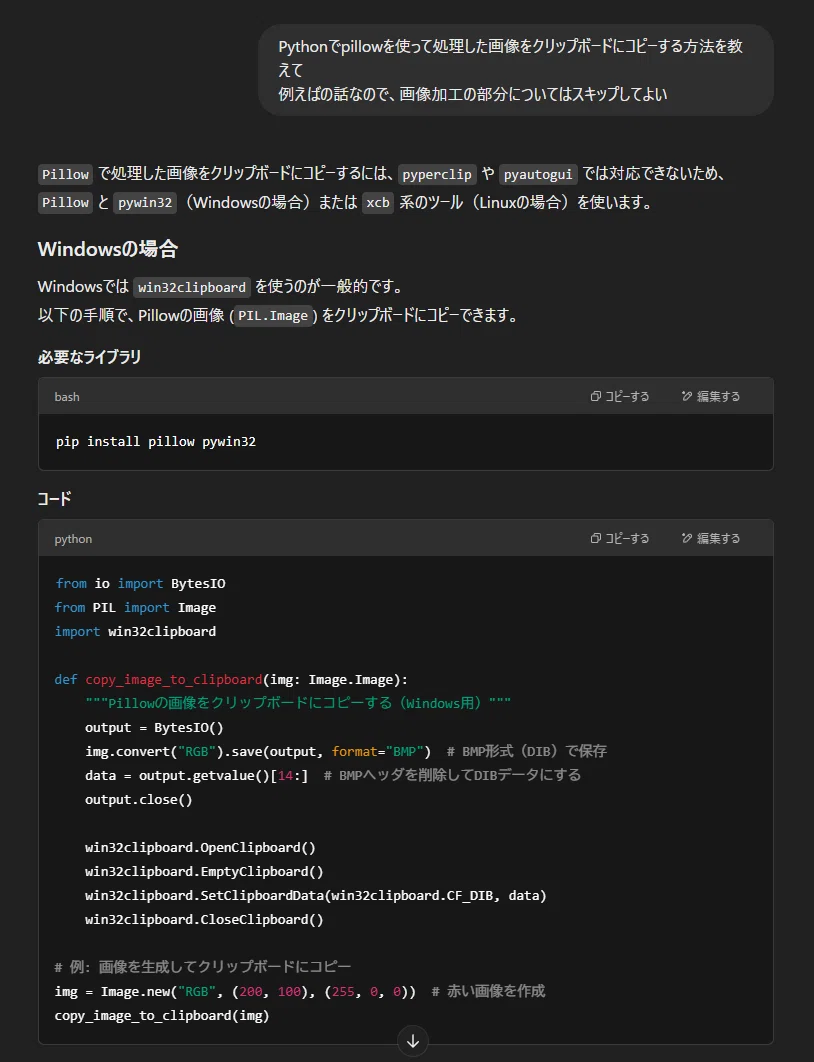Copy the bash code block

click(x=620, y=396)
